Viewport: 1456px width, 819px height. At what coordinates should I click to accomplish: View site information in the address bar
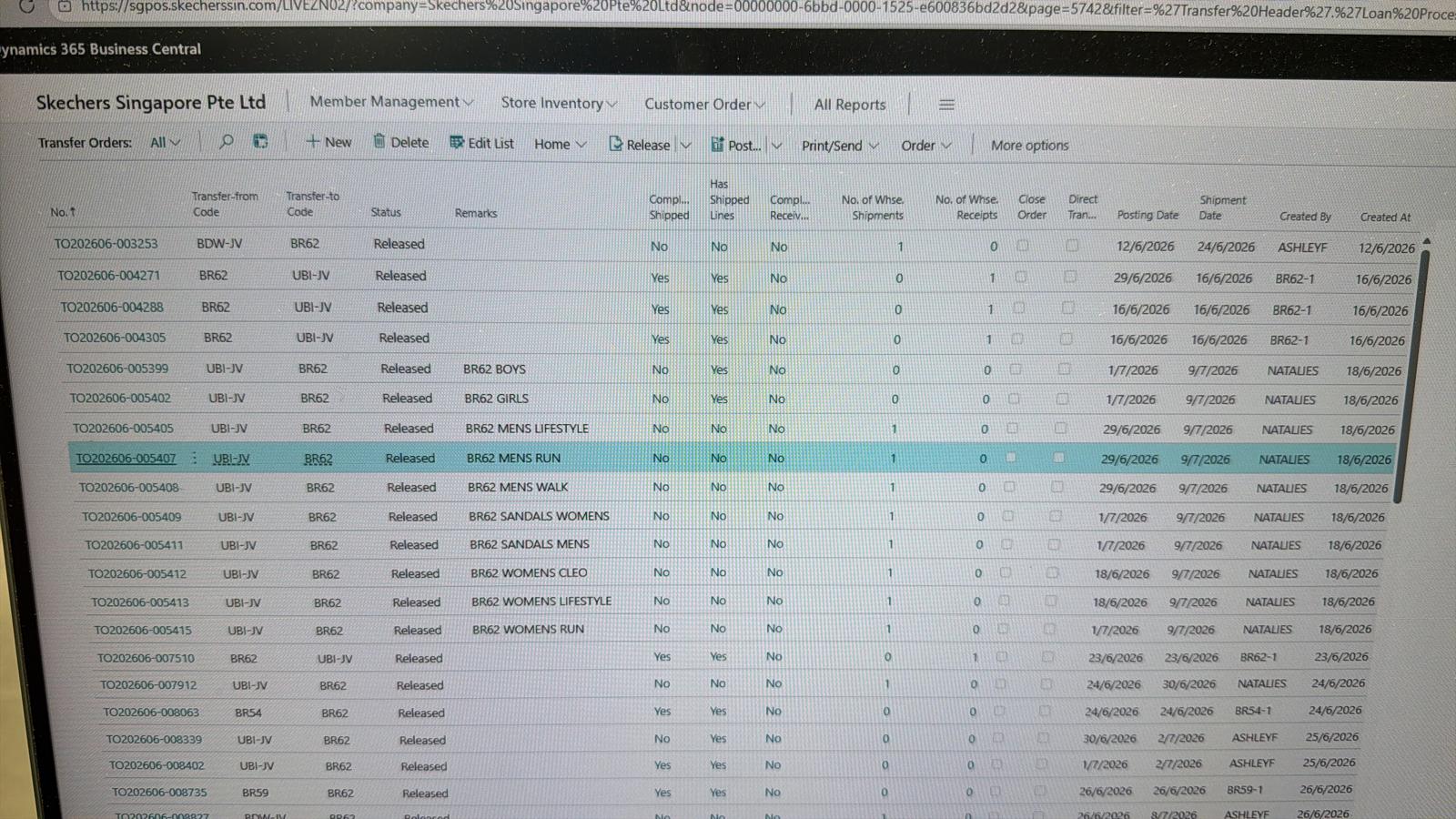(x=64, y=5)
